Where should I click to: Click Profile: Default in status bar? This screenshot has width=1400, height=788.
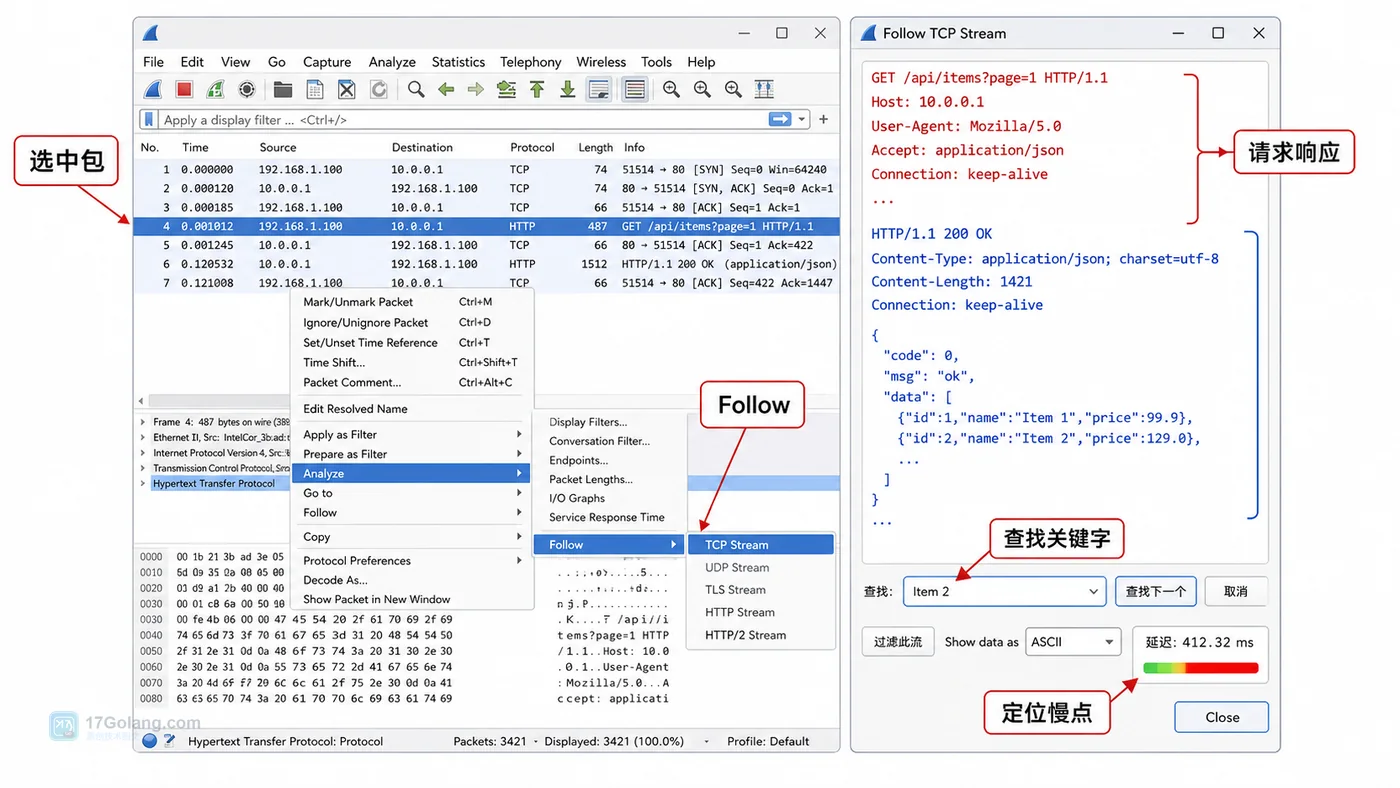point(768,741)
